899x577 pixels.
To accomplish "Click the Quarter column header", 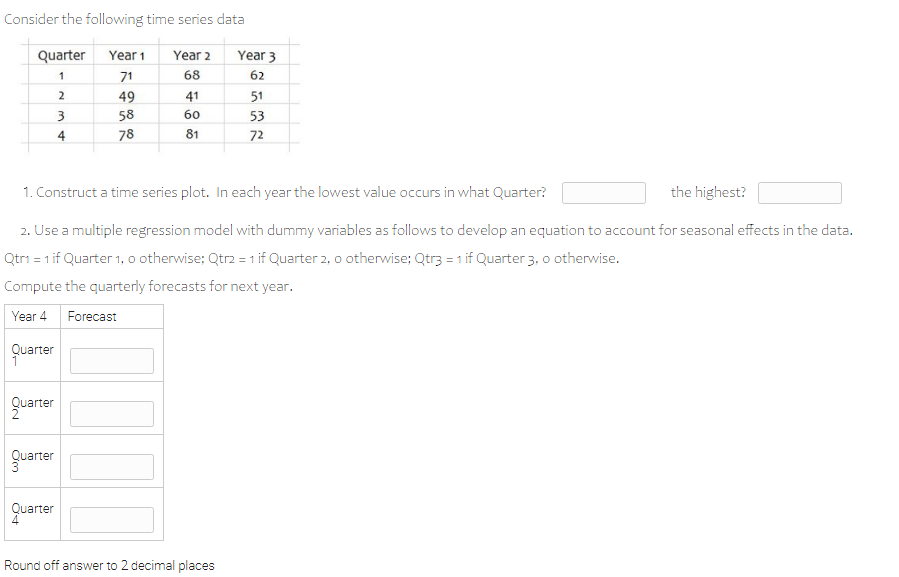I will click(x=61, y=55).
